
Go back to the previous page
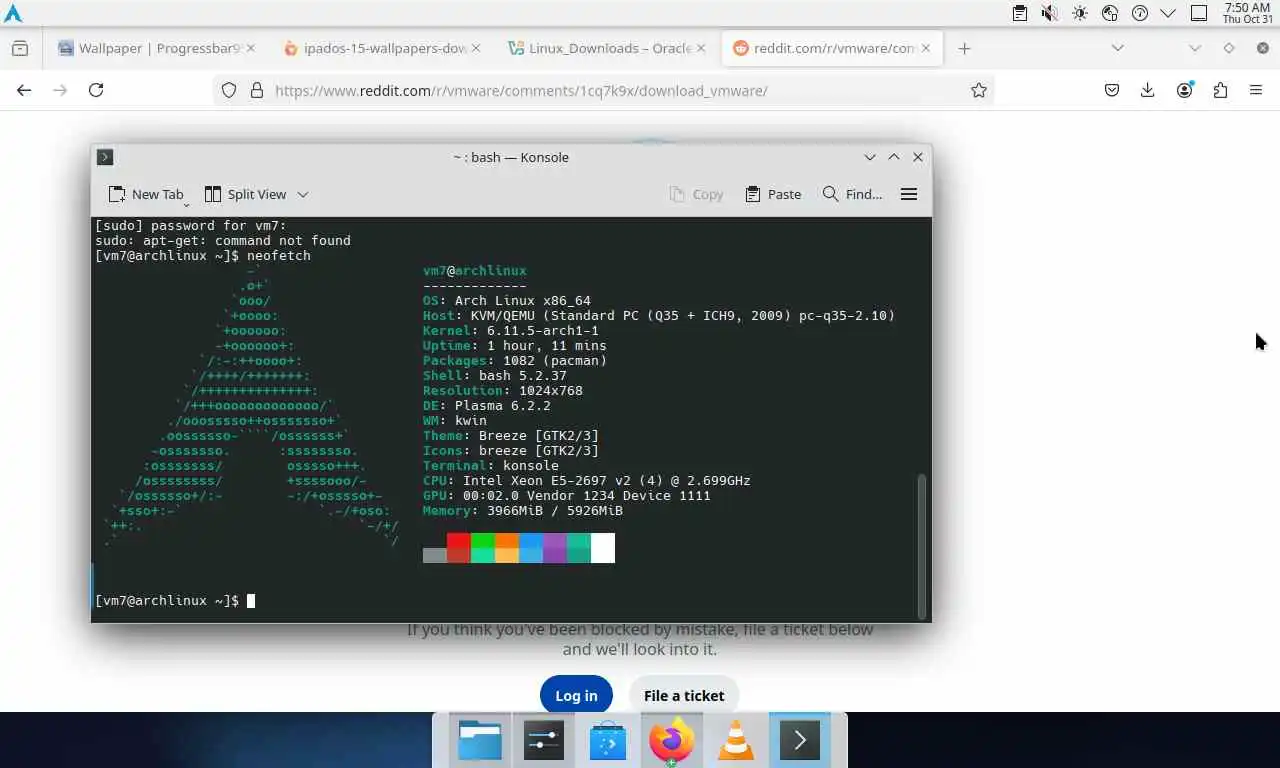pos(24,90)
